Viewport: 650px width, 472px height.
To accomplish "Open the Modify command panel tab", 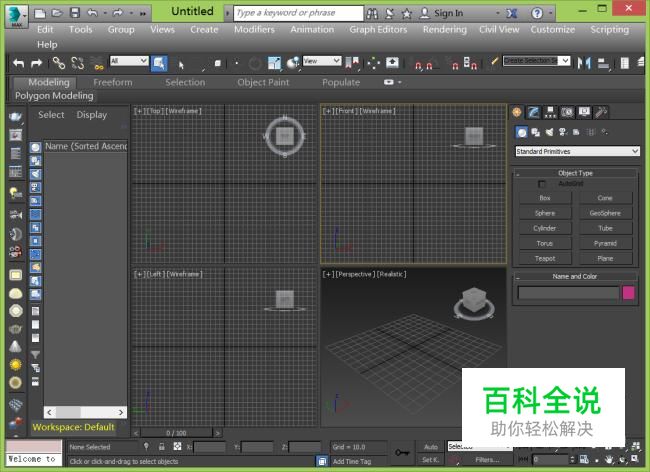I will point(534,113).
